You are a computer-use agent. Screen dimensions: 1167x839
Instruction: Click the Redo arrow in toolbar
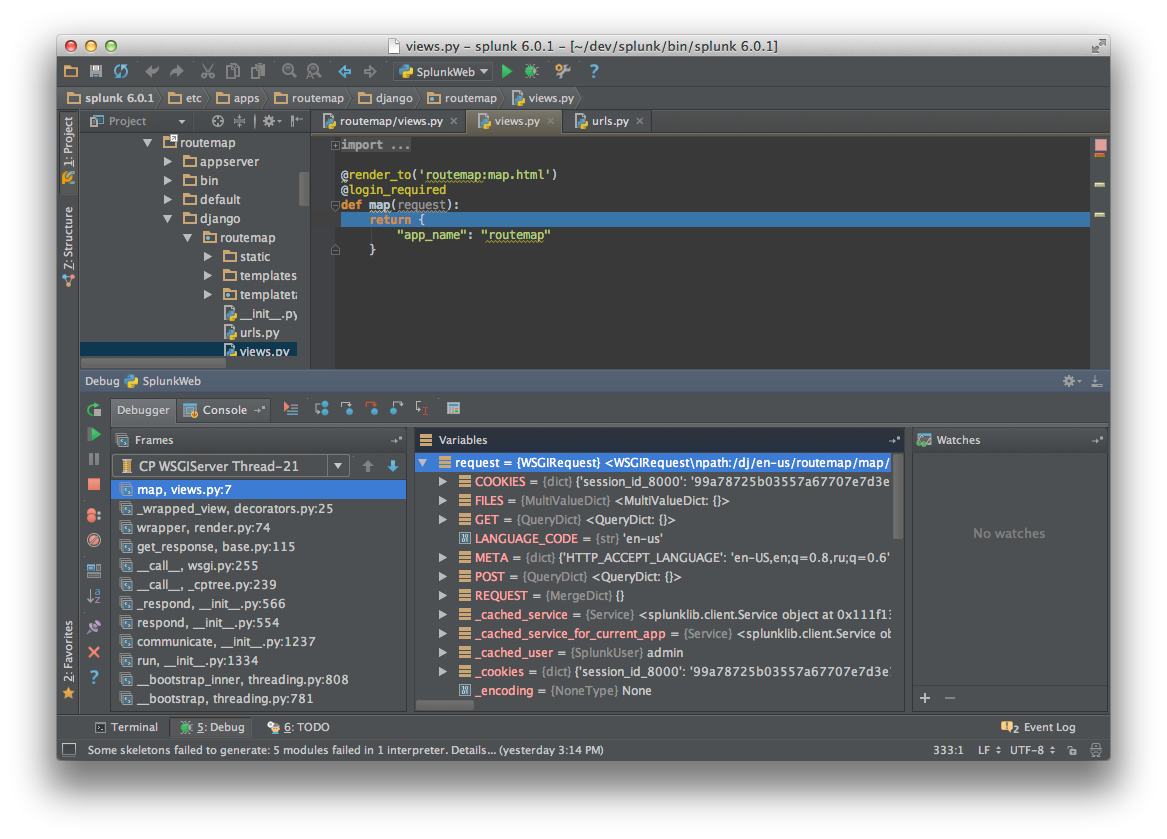[177, 71]
